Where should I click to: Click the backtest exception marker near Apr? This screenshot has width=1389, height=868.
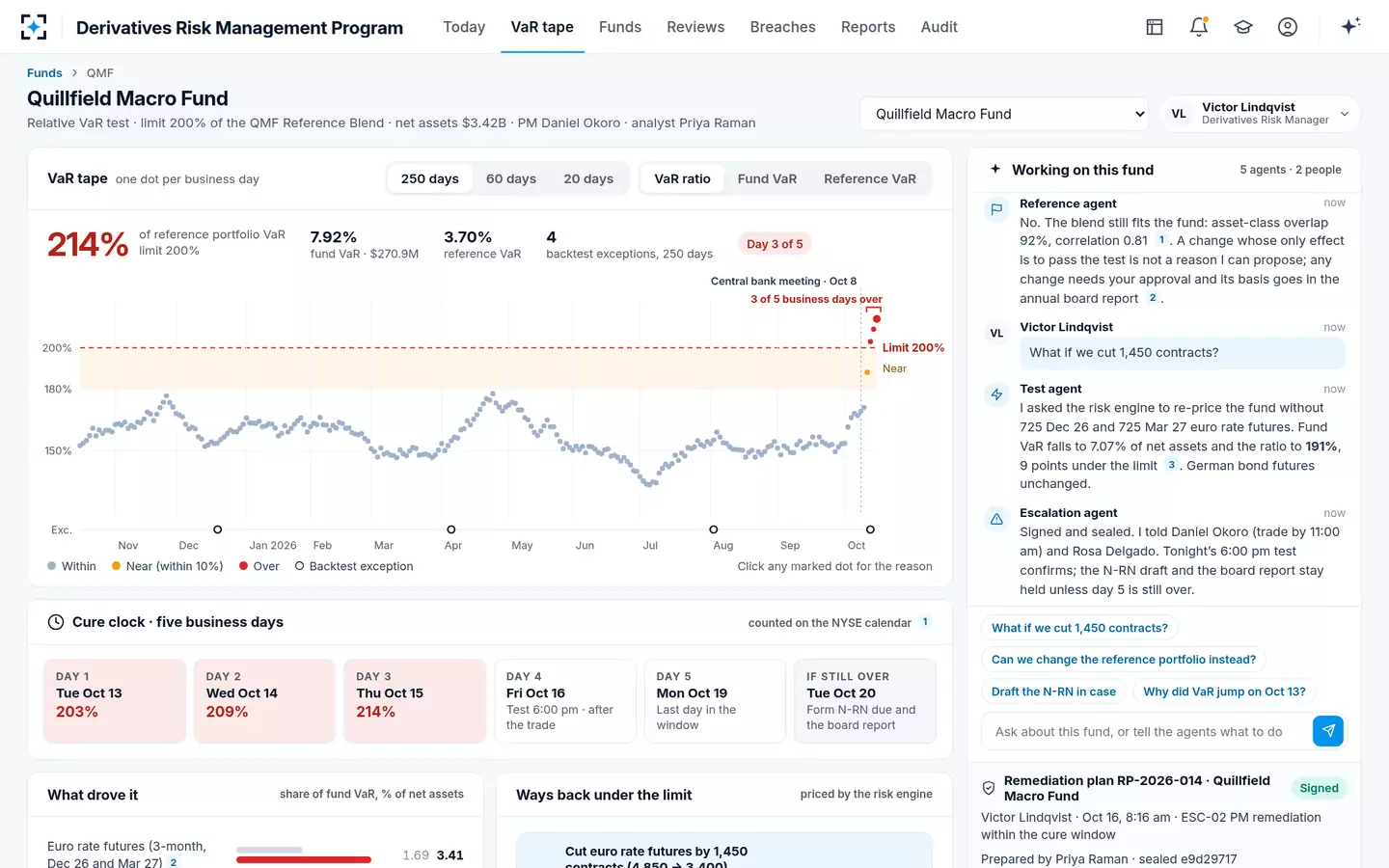[x=451, y=529]
